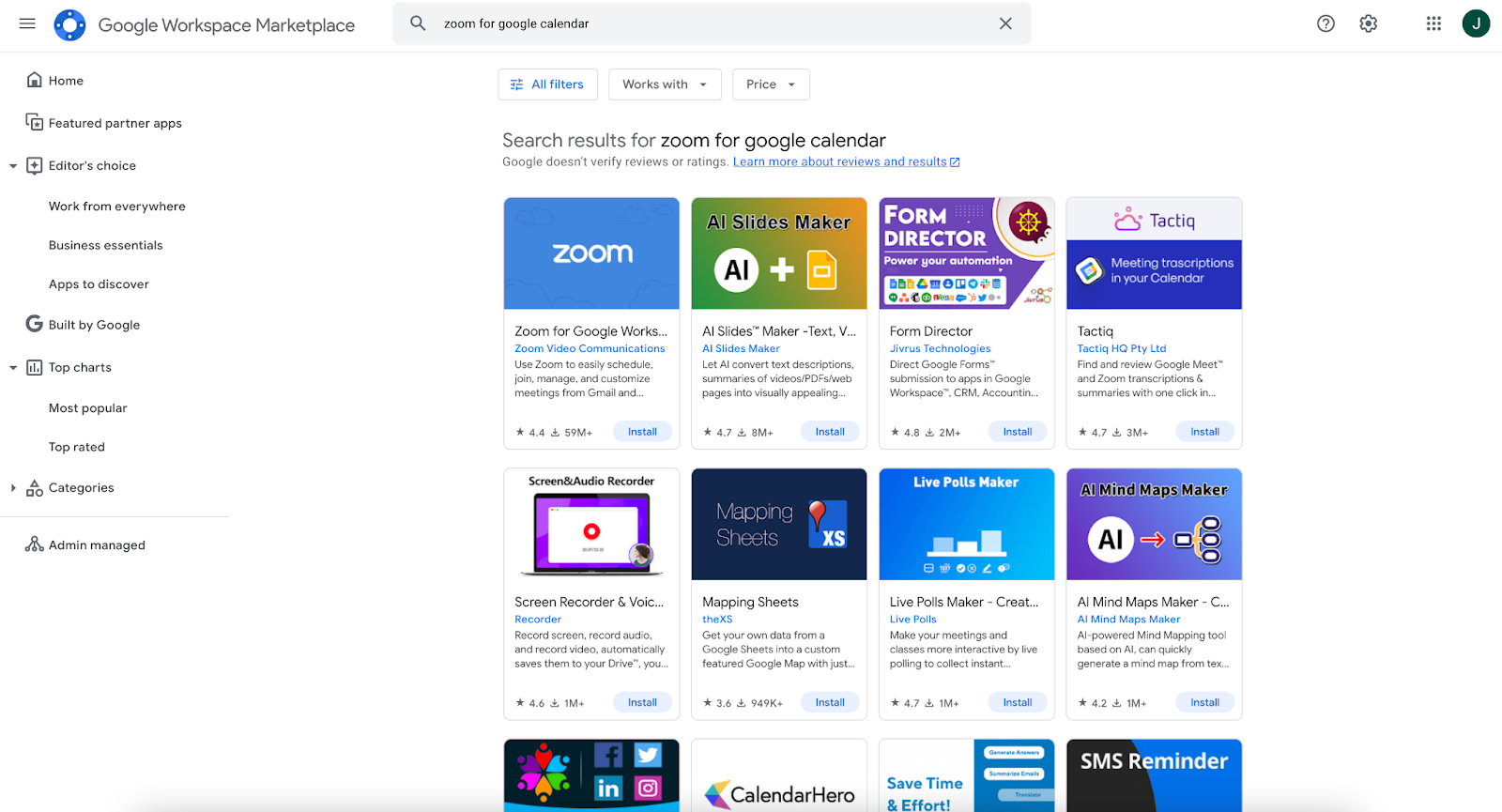
Task: Open Work from everywhere list
Action: [x=117, y=207]
